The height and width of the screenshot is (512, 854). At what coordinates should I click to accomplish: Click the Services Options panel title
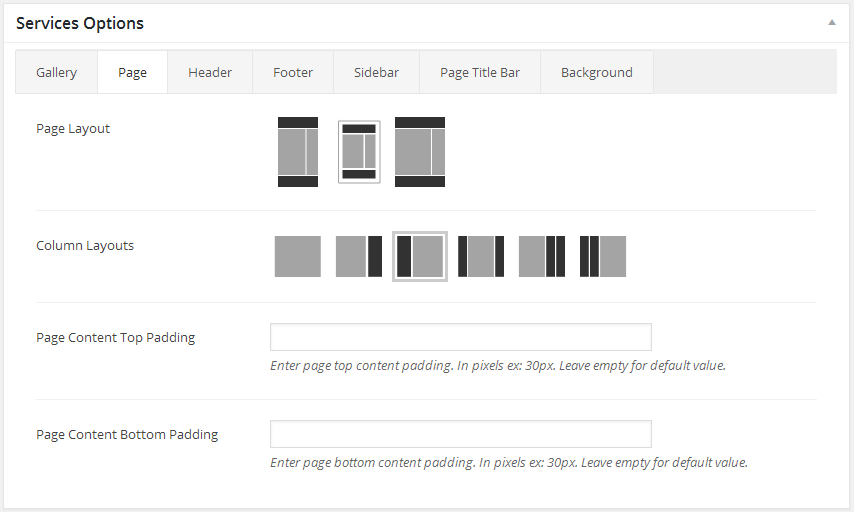coord(80,23)
